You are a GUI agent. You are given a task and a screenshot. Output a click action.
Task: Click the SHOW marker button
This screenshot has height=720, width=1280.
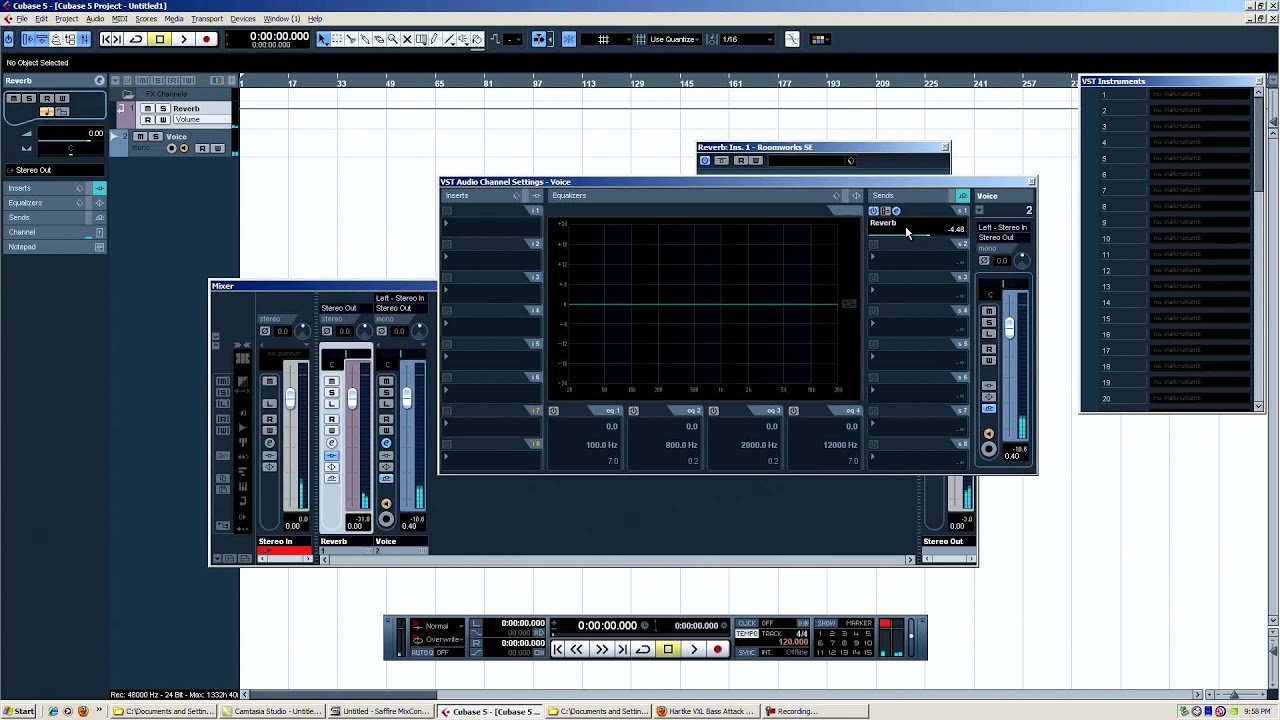point(826,623)
